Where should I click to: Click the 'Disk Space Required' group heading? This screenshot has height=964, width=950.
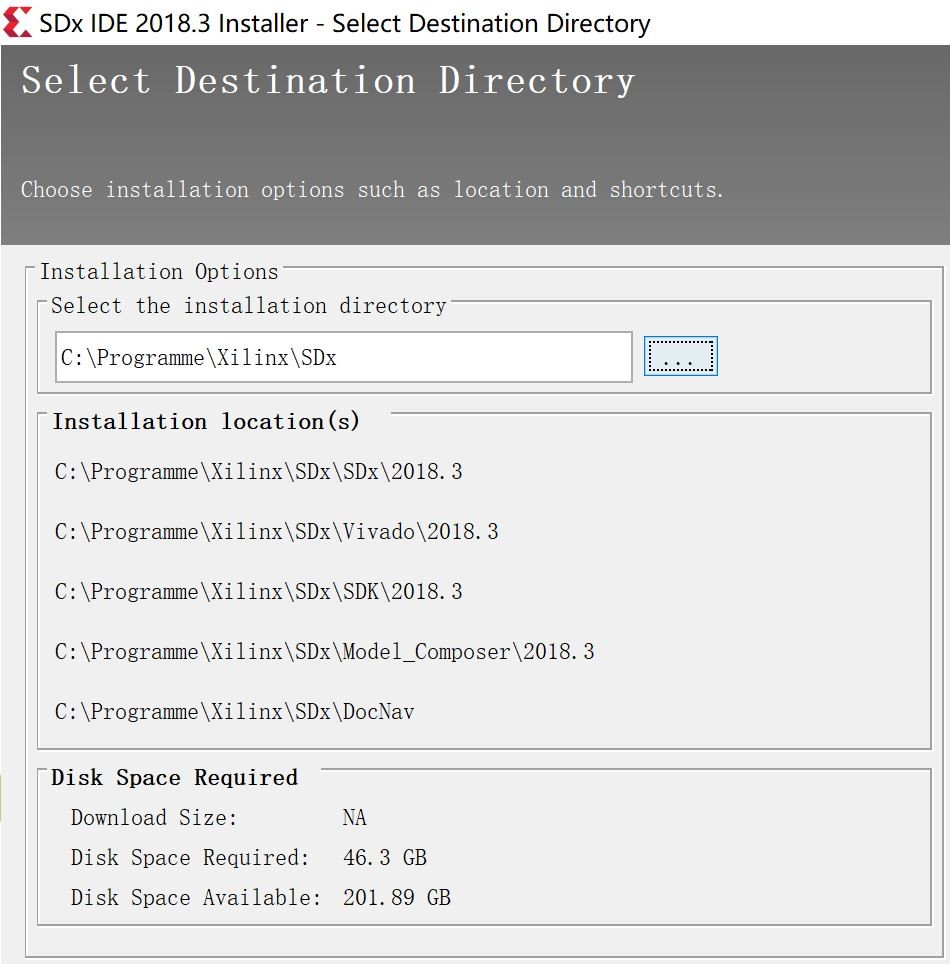click(175, 778)
